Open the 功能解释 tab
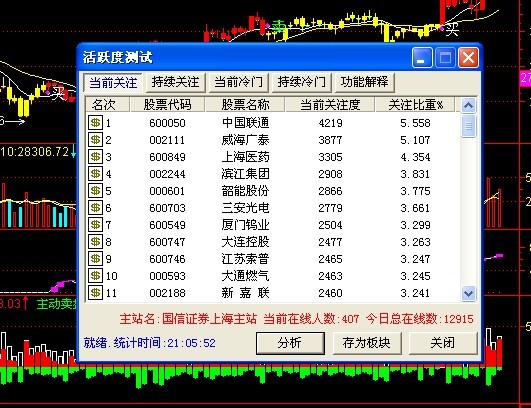Viewport: 531px width, 408px height. pyautogui.click(x=364, y=82)
